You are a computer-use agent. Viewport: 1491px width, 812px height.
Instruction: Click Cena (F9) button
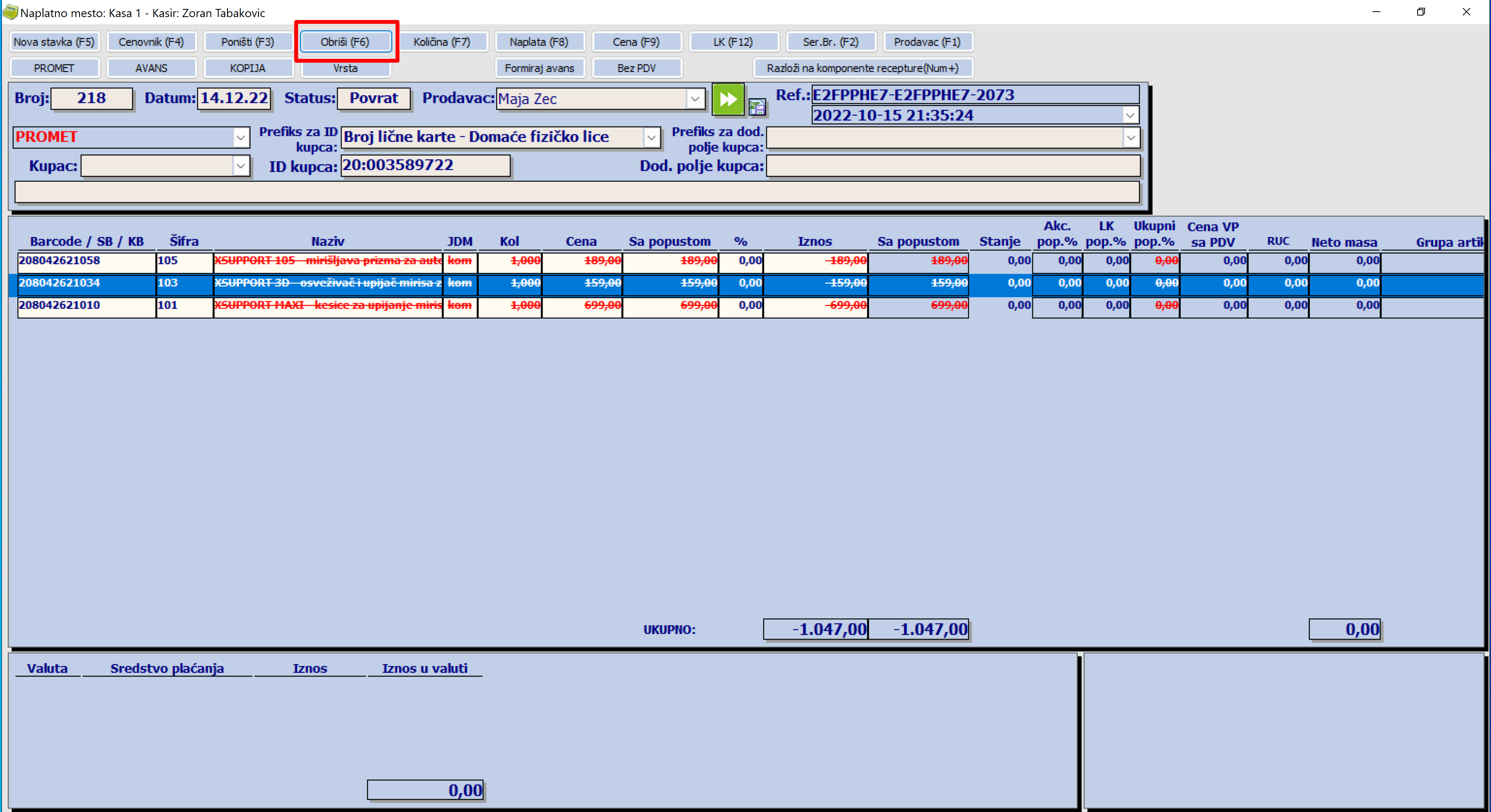click(x=636, y=42)
